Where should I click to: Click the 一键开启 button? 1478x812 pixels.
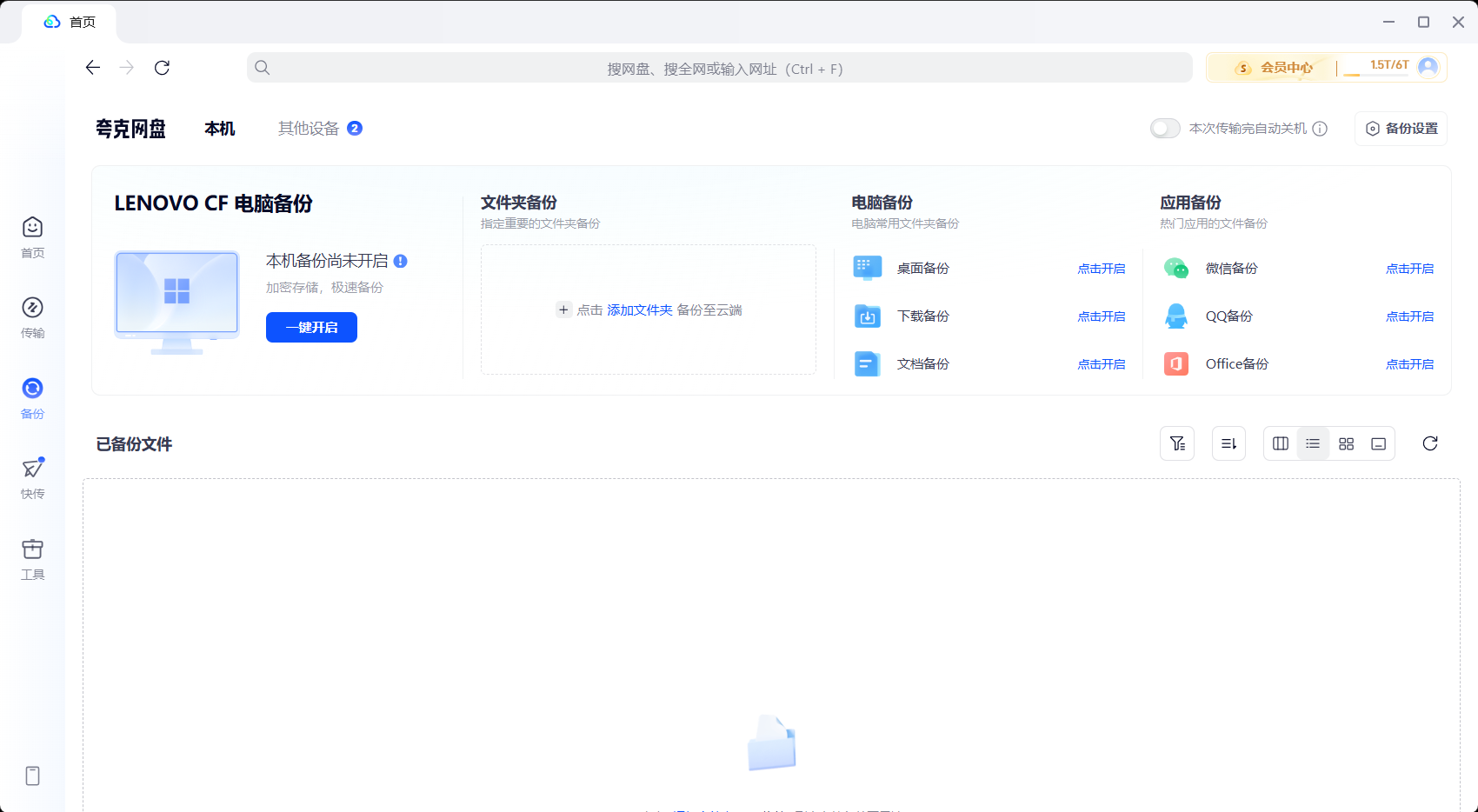click(x=311, y=327)
